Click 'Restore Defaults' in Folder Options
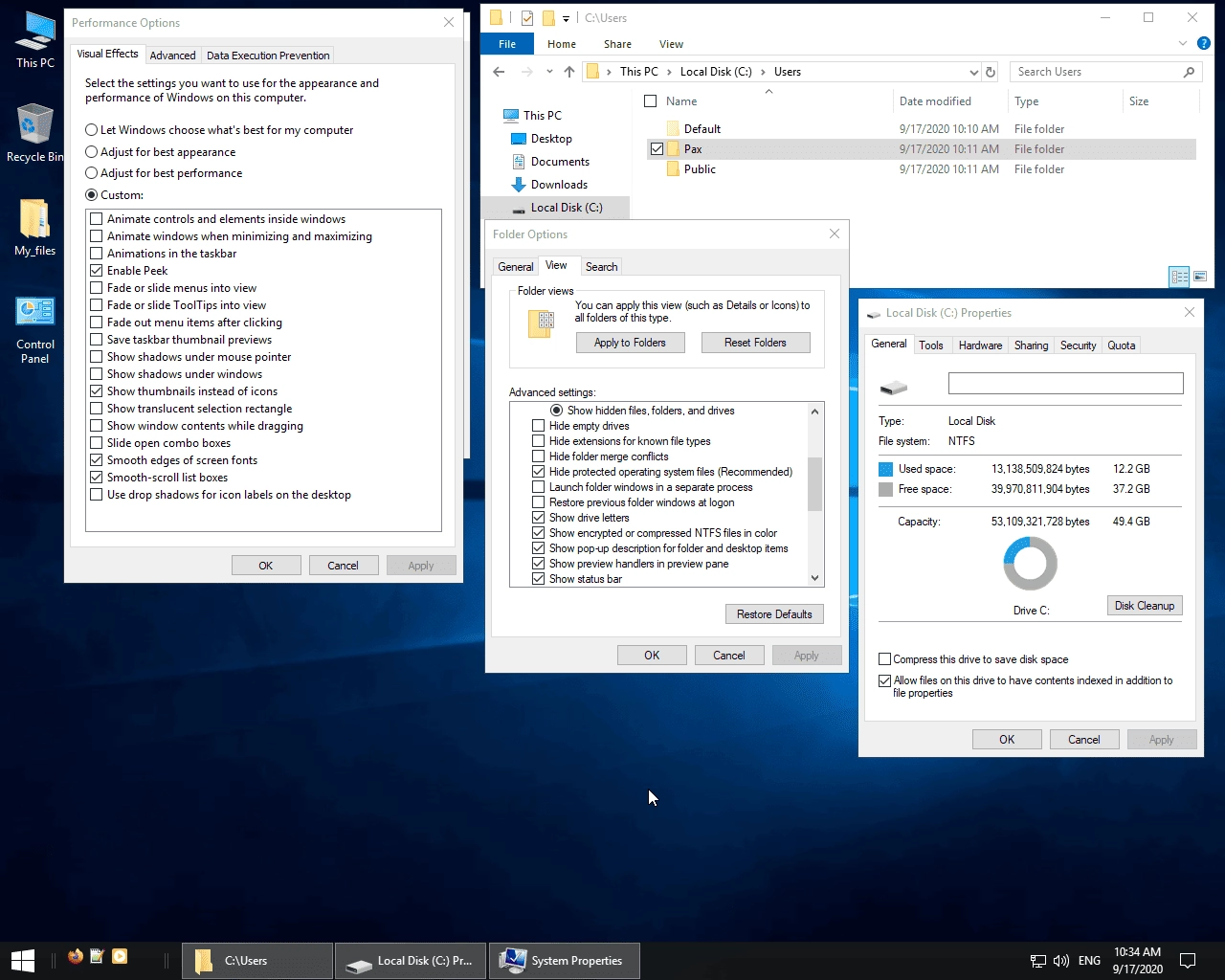 coord(774,614)
